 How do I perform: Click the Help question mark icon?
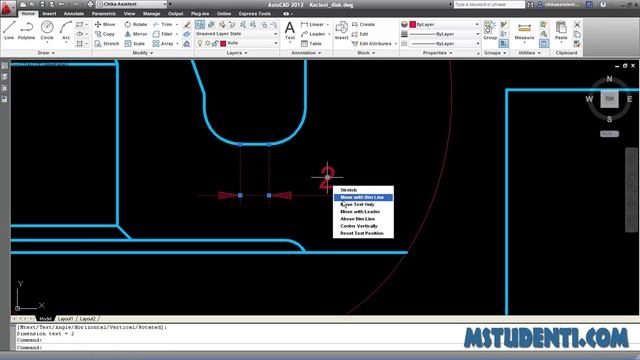coord(603,4)
